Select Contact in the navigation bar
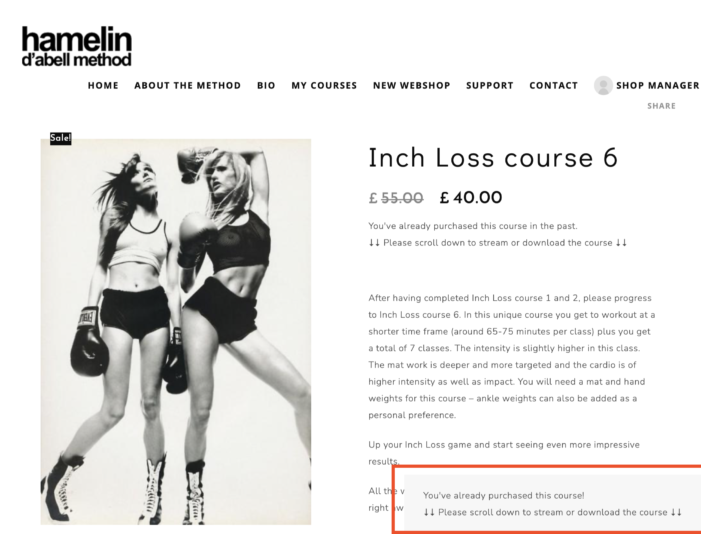The width and height of the screenshot is (701, 534). [x=553, y=85]
